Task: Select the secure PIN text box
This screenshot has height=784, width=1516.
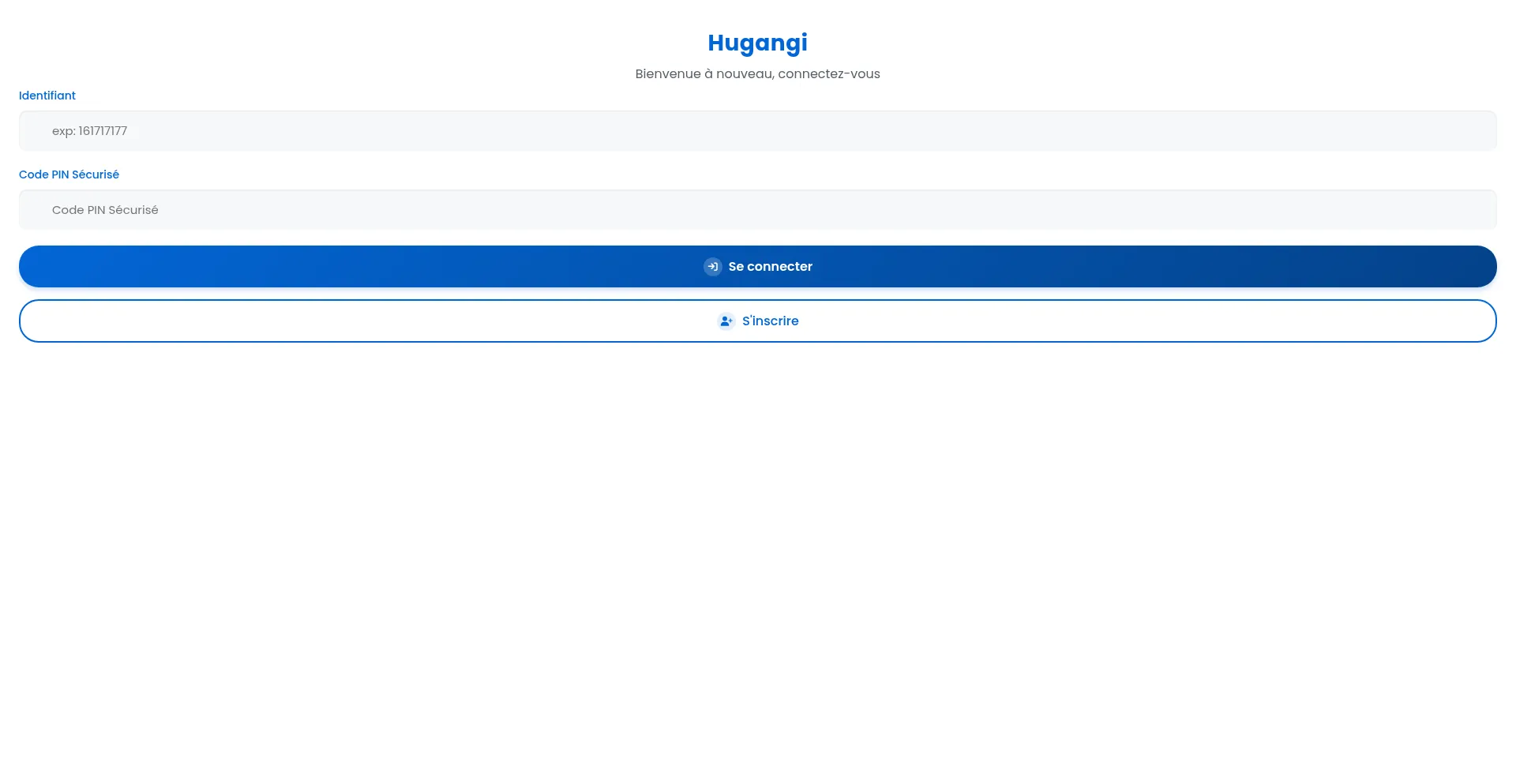Action: tap(757, 210)
